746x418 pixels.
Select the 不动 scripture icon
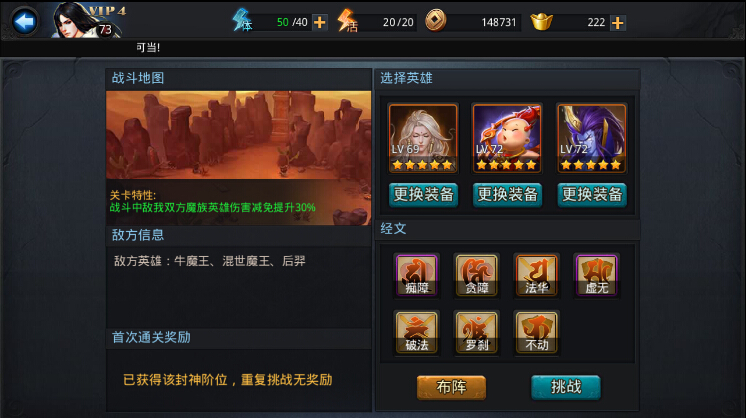tap(536, 332)
